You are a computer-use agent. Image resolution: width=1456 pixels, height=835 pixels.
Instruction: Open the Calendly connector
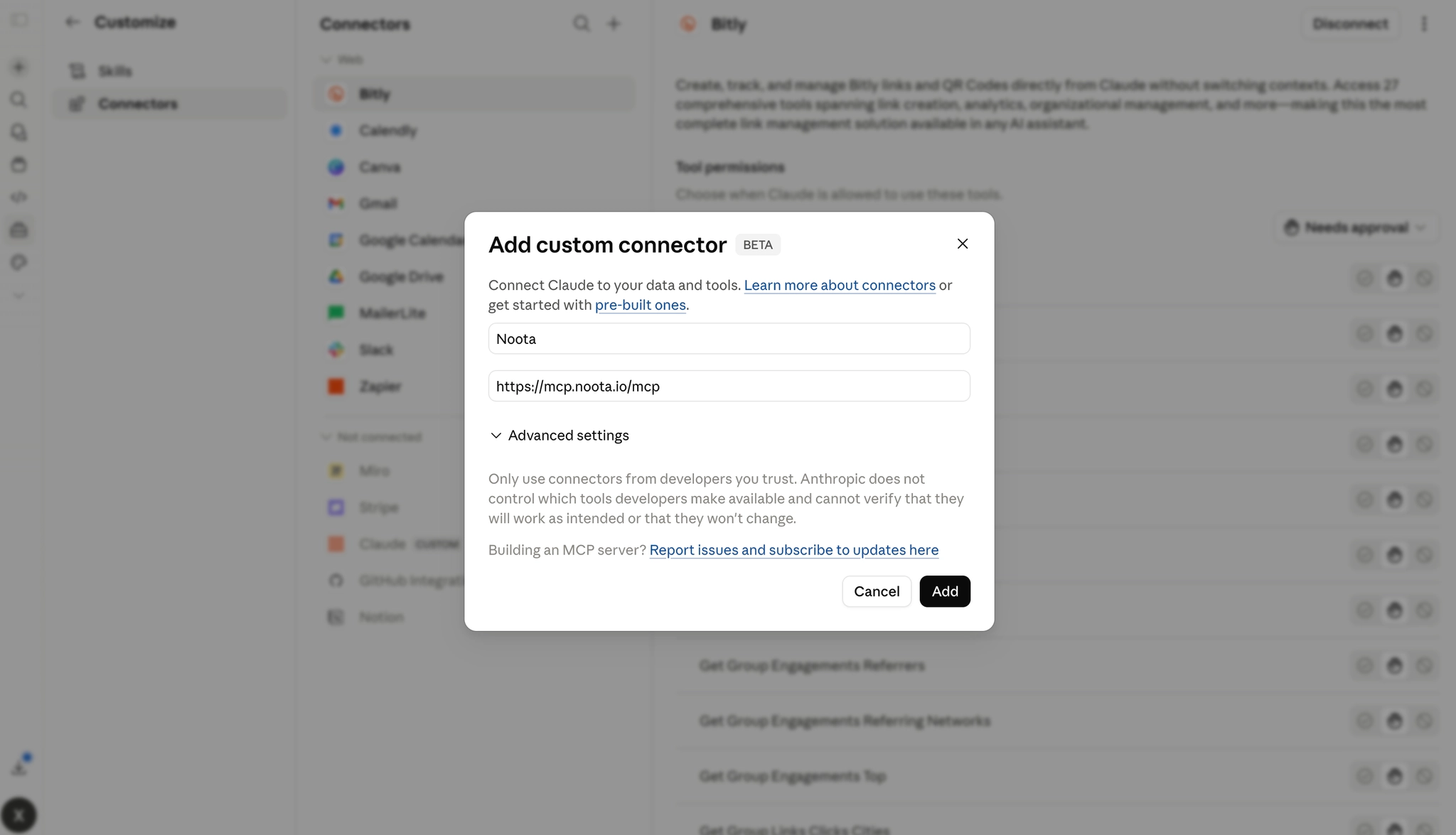point(474,131)
